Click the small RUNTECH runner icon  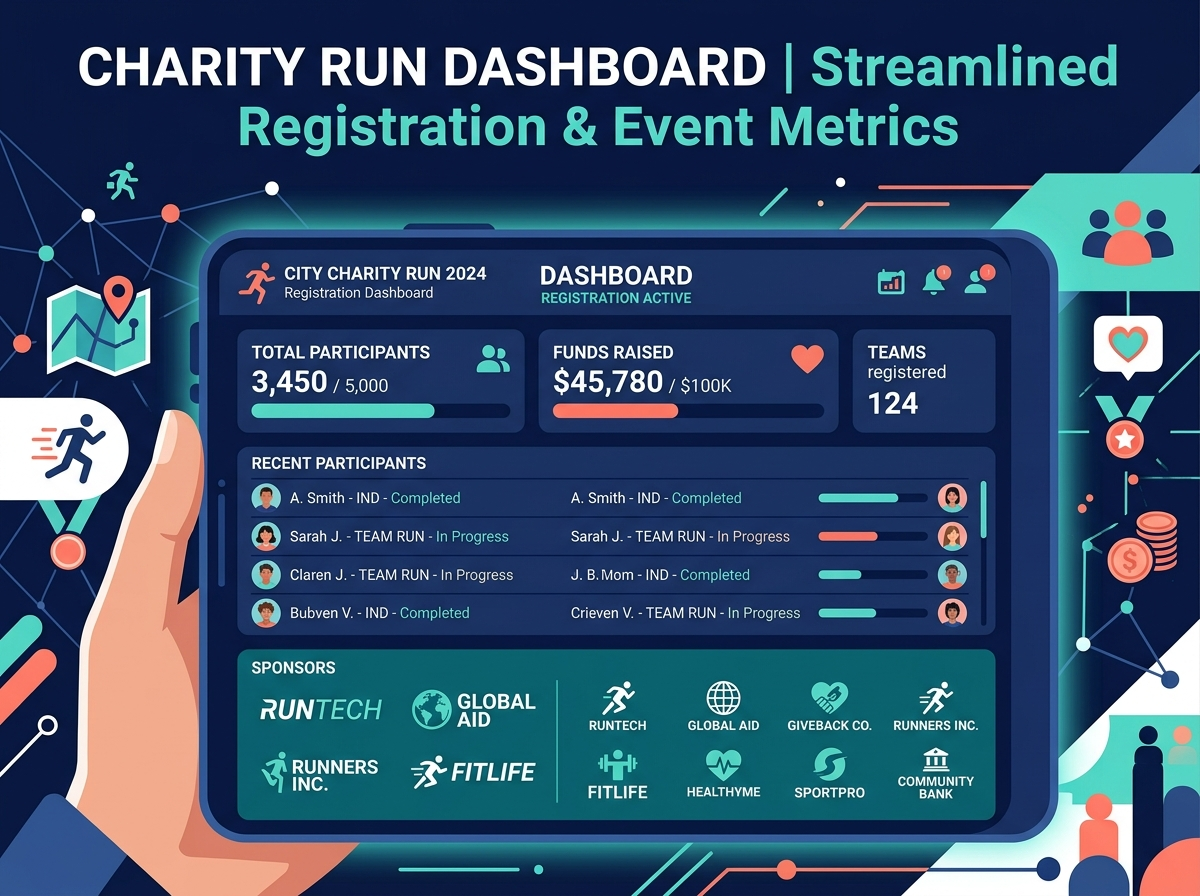[617, 698]
